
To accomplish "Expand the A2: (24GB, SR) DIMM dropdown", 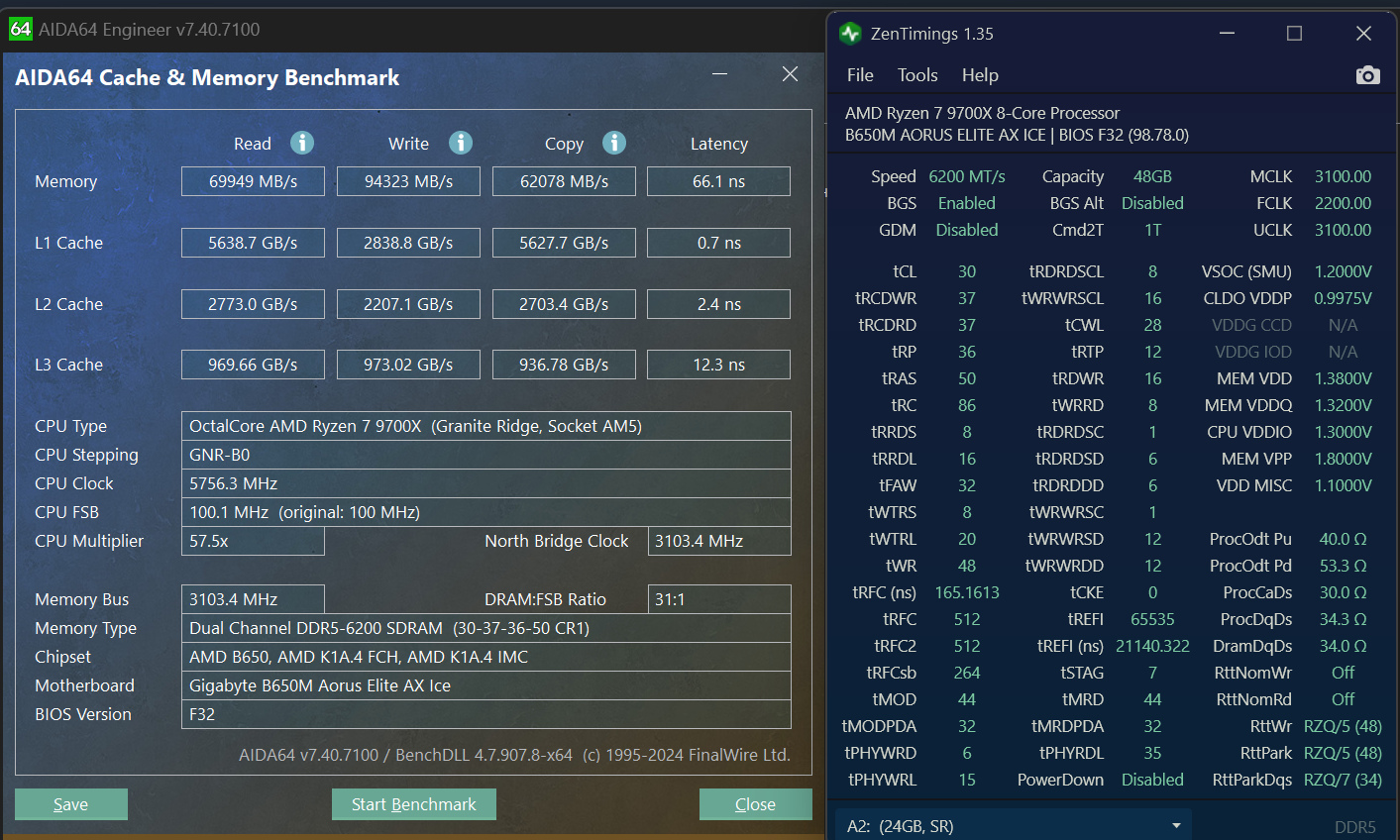I will (1014, 826).
